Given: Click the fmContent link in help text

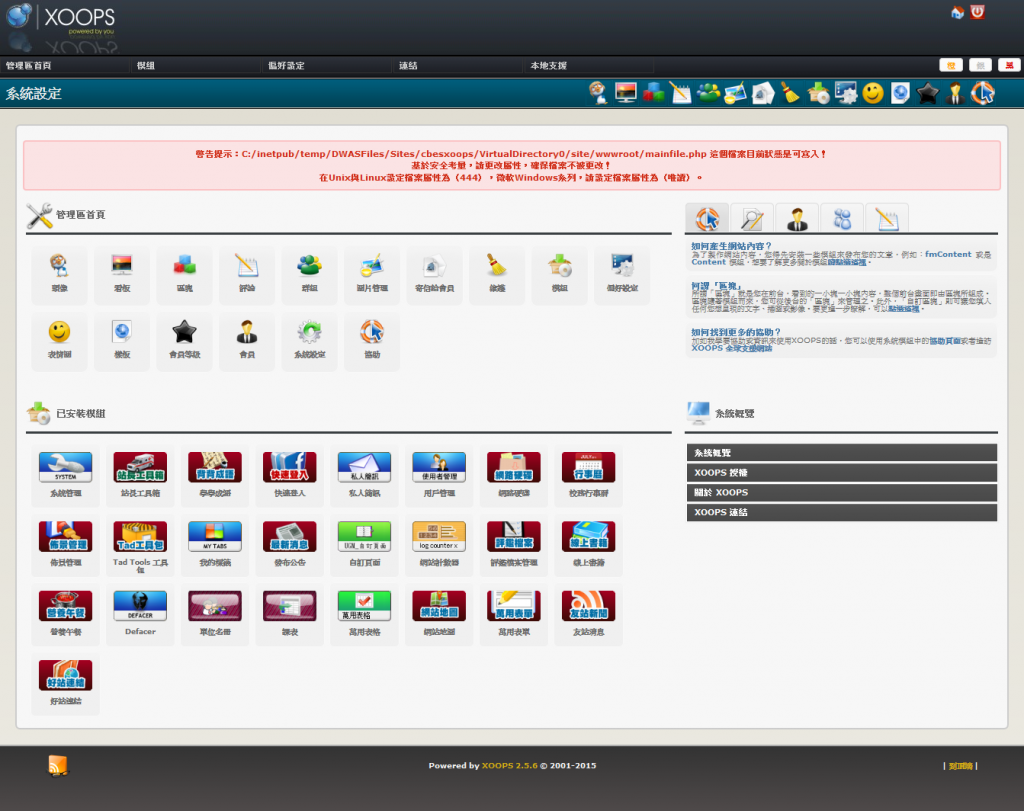Looking at the screenshot, I should tap(947, 254).
